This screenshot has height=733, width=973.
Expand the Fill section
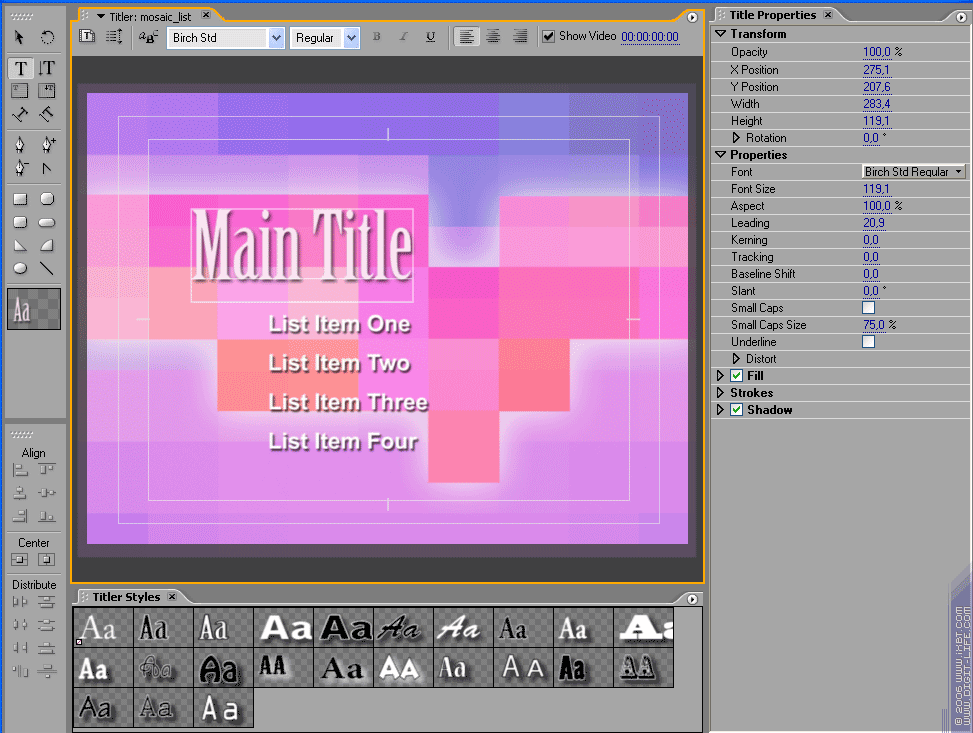720,375
